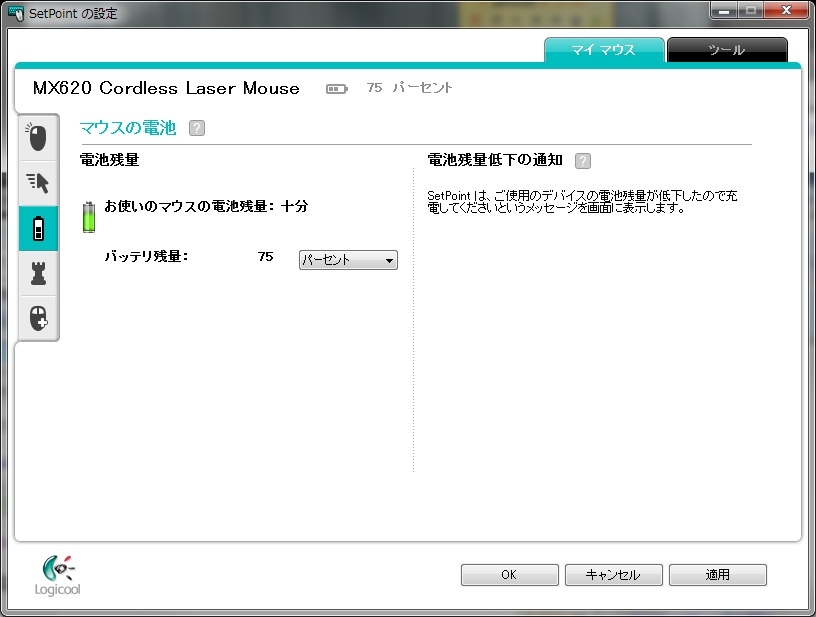Click the help icon beside 電池残量低下の通知

click(x=583, y=161)
